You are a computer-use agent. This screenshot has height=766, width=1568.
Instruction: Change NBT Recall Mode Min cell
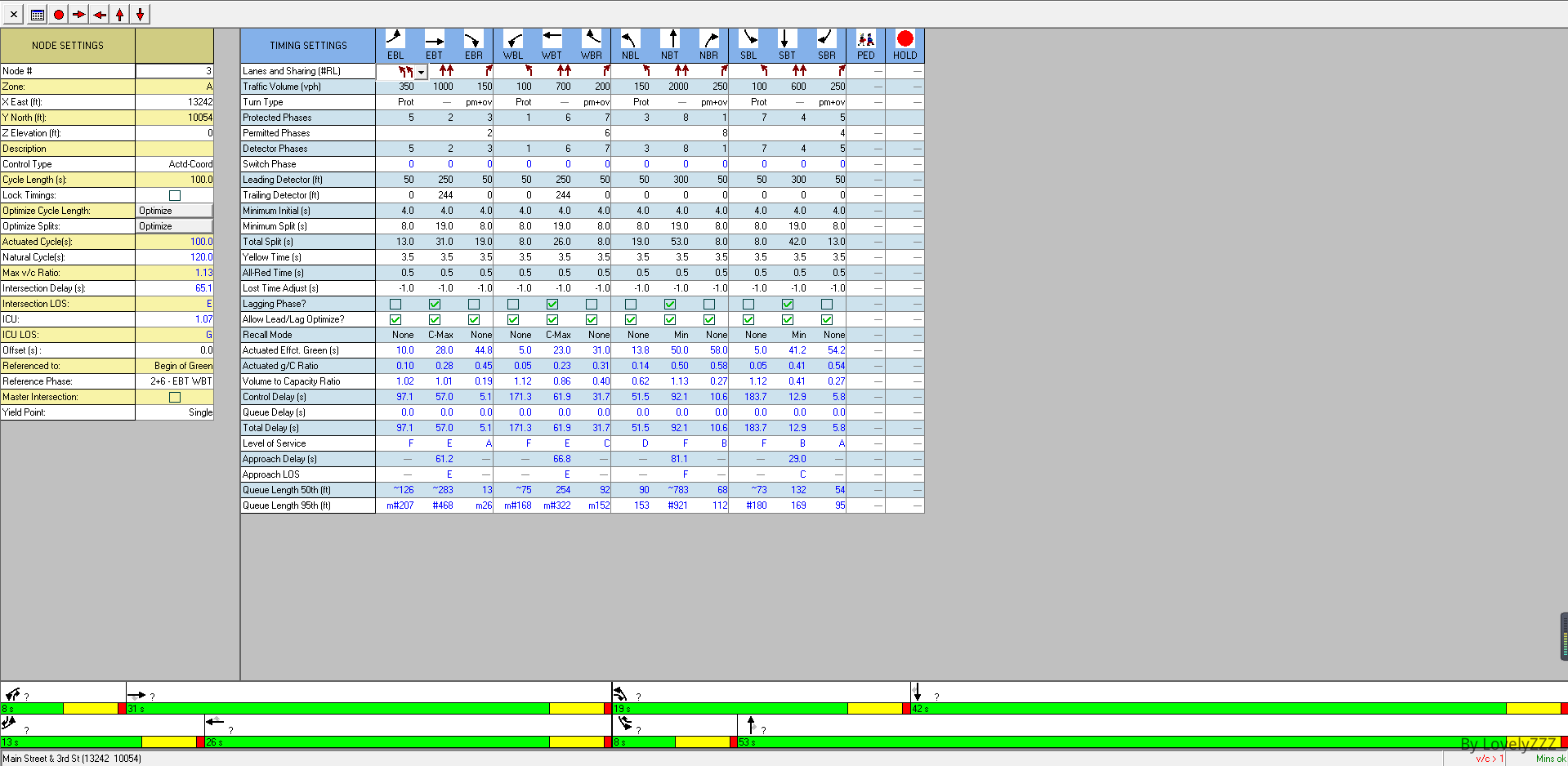pyautogui.click(x=670, y=335)
